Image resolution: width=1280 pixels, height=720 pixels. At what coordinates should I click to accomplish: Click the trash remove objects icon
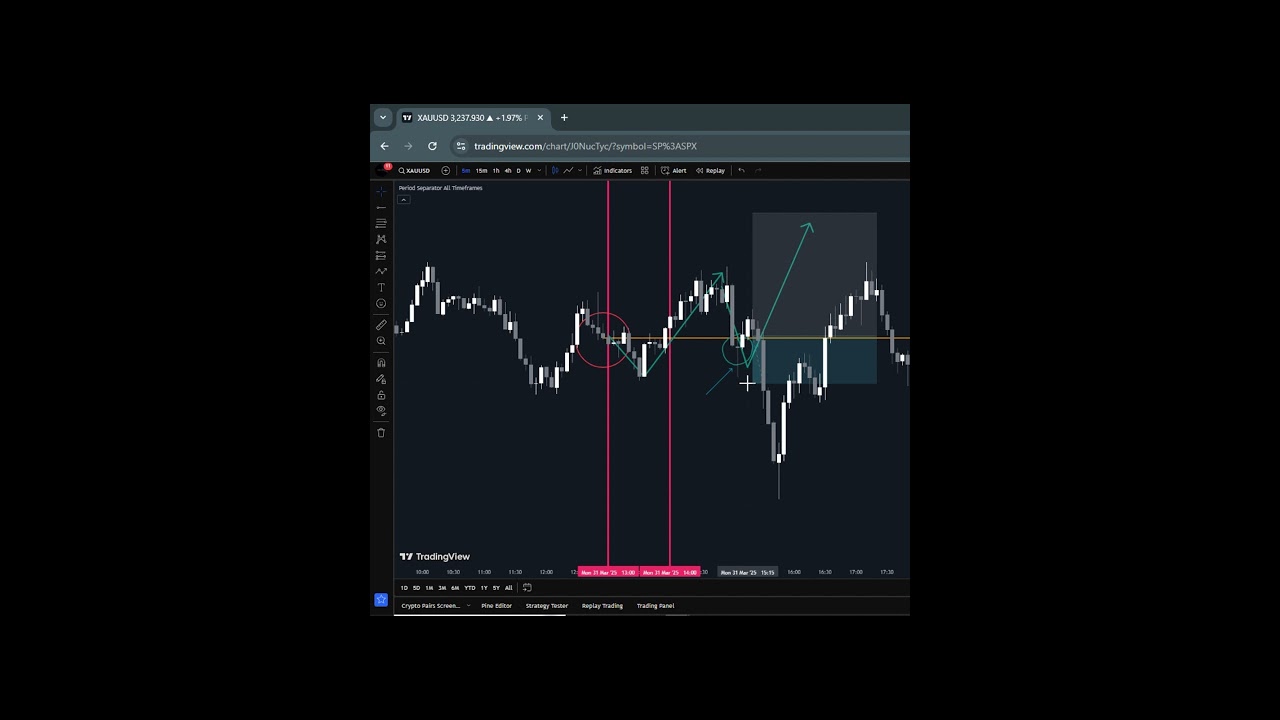381,433
